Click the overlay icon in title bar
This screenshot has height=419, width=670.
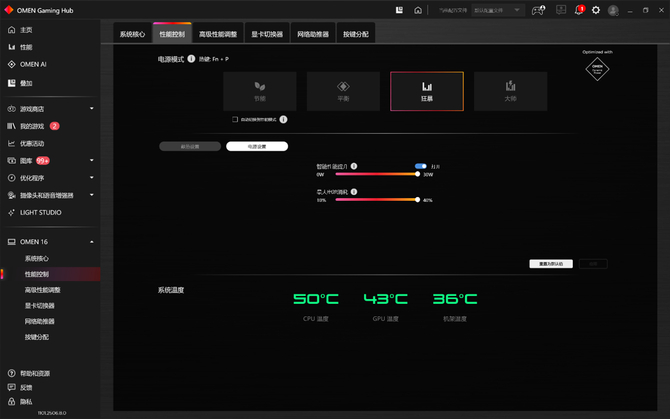(x=399, y=10)
